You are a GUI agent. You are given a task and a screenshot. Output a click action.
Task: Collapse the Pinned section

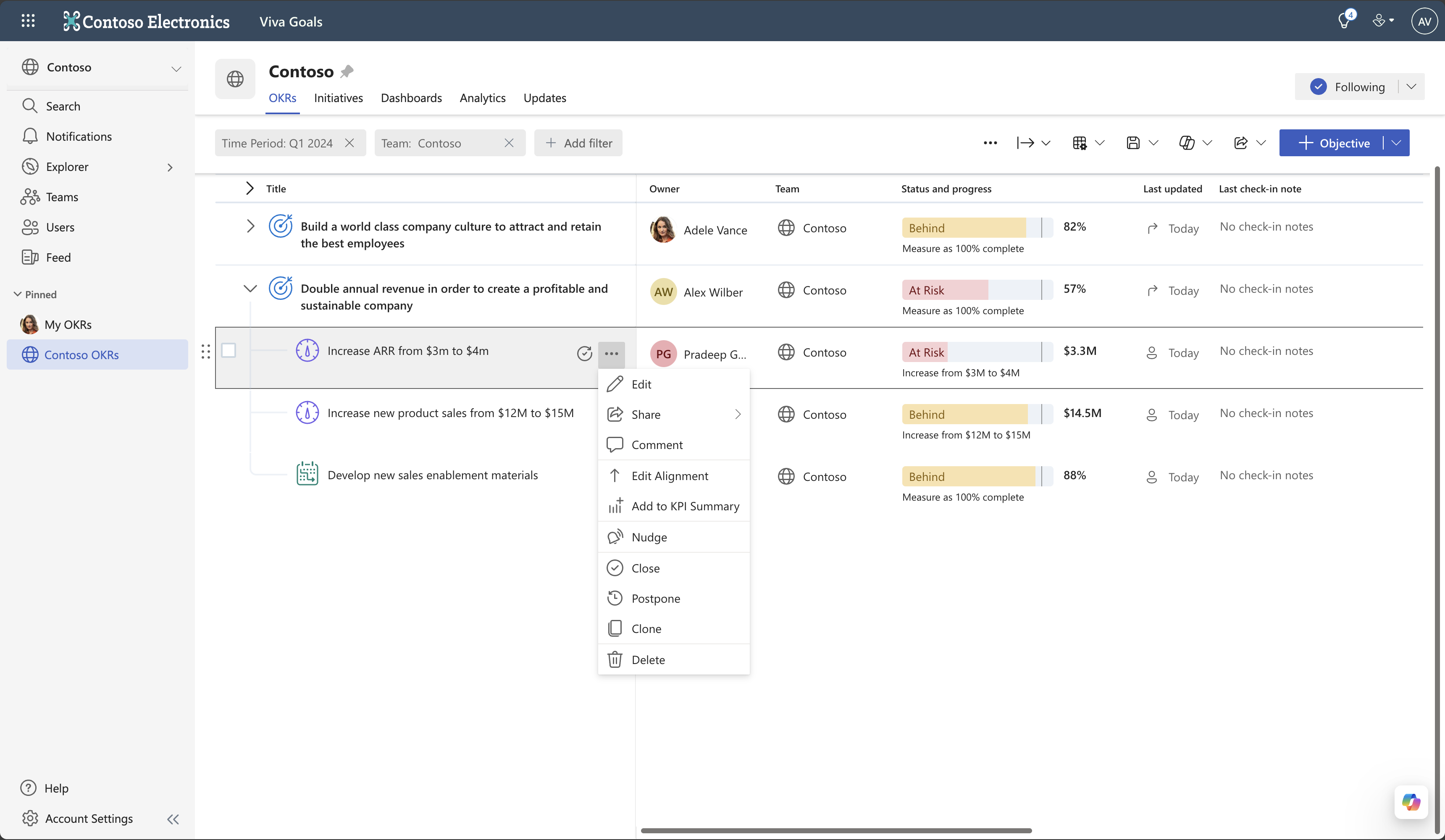[18, 294]
